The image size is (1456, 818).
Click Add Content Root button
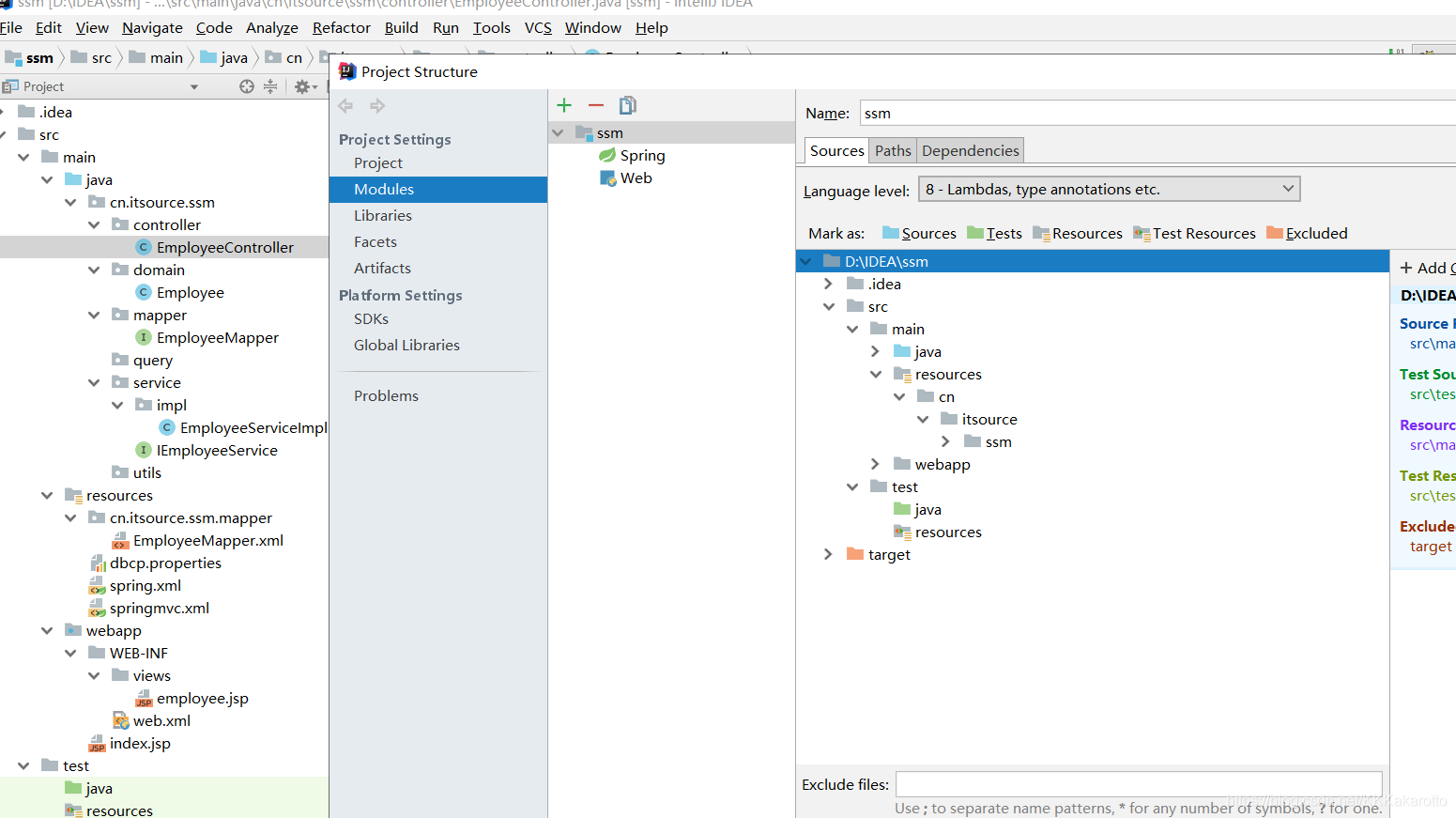click(x=1427, y=268)
